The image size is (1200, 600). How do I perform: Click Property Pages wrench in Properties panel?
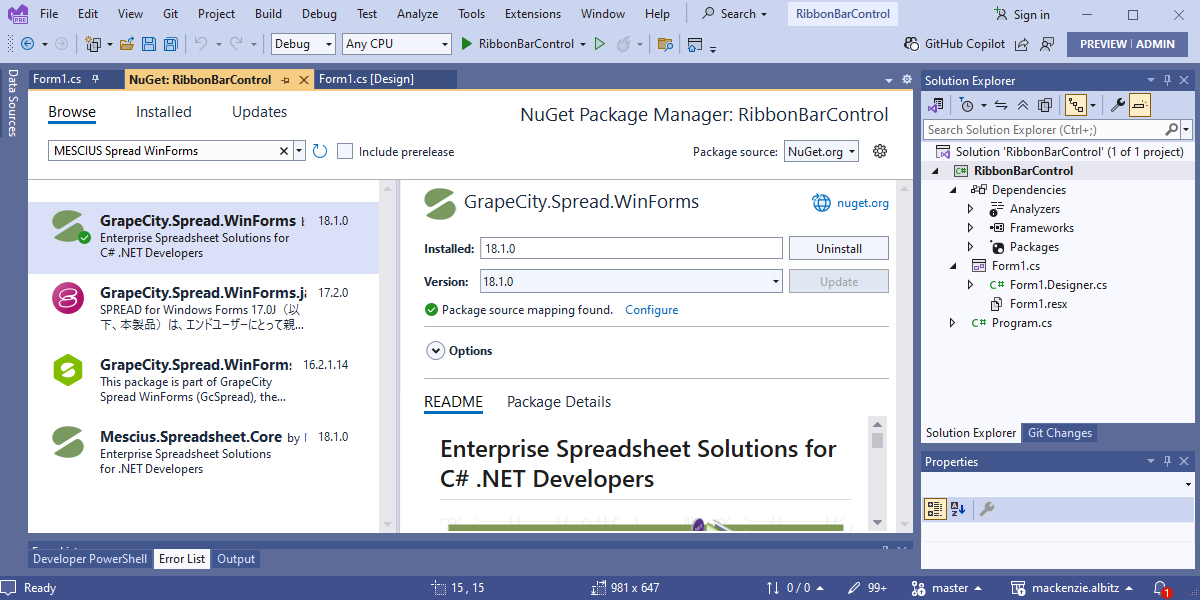[987, 509]
